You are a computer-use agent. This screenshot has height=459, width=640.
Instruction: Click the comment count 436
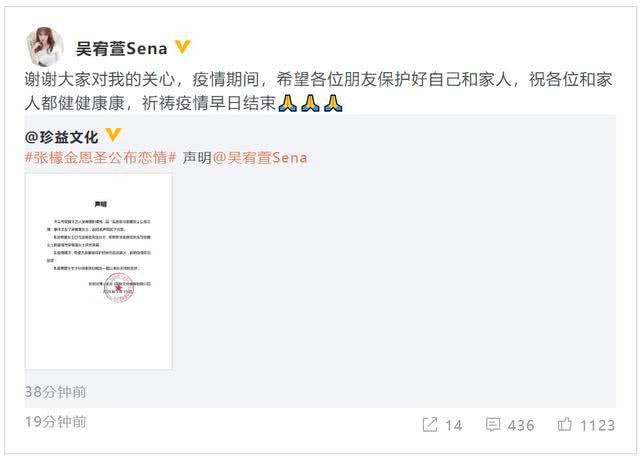521,426
